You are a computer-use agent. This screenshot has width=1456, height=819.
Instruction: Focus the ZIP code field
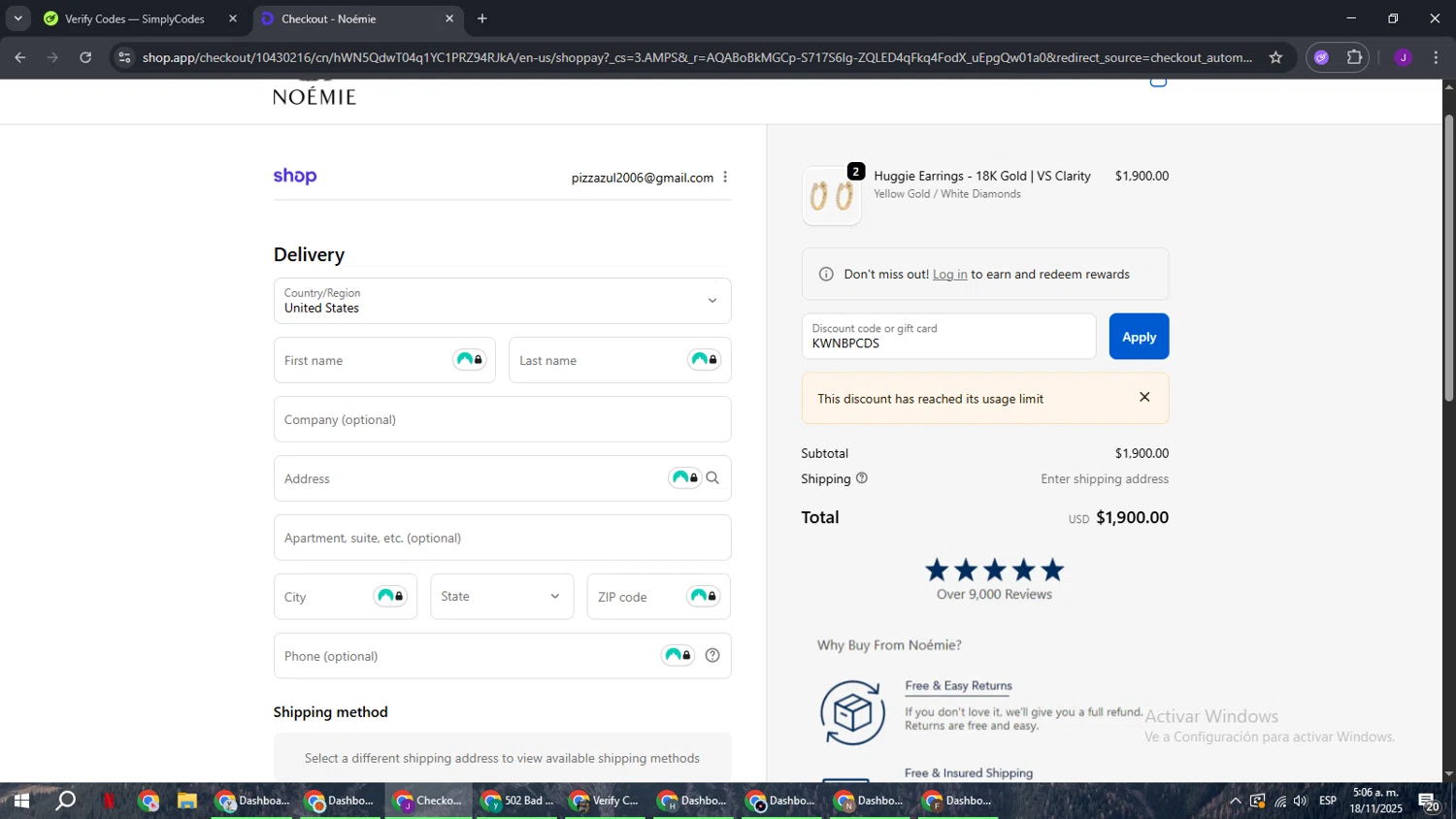658,597
